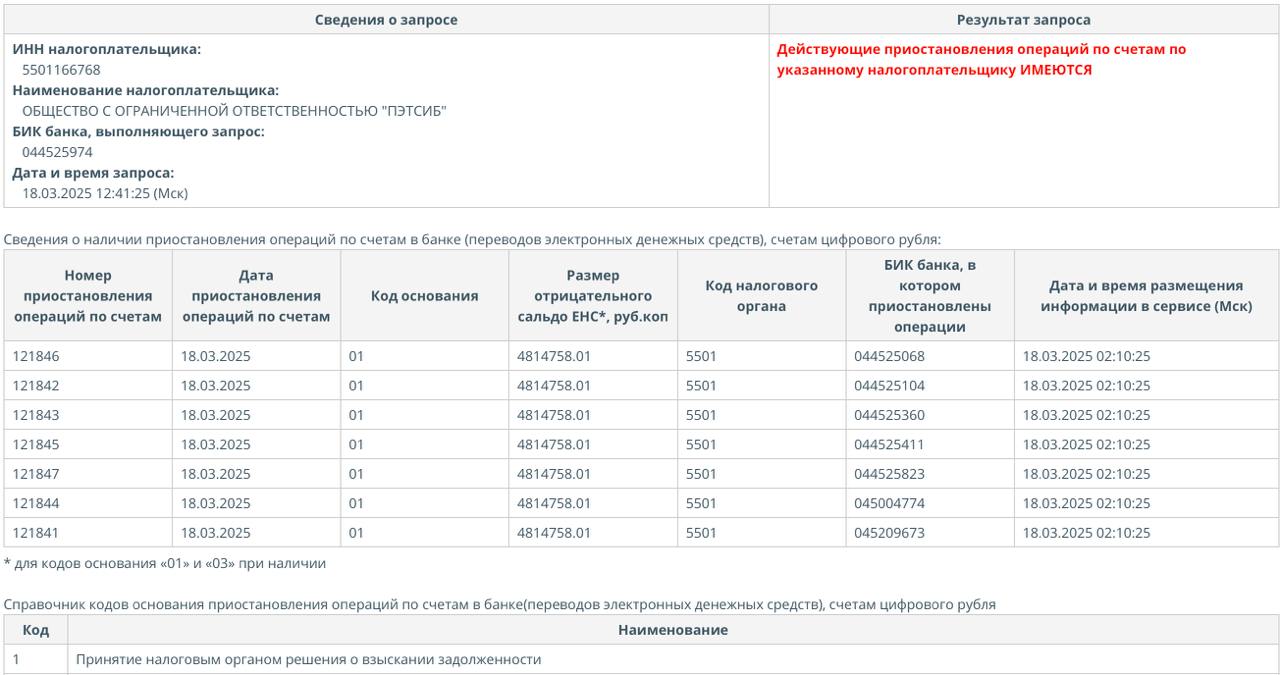
Task: Click taxpayer INN value 5501166768
Action: tap(61, 70)
